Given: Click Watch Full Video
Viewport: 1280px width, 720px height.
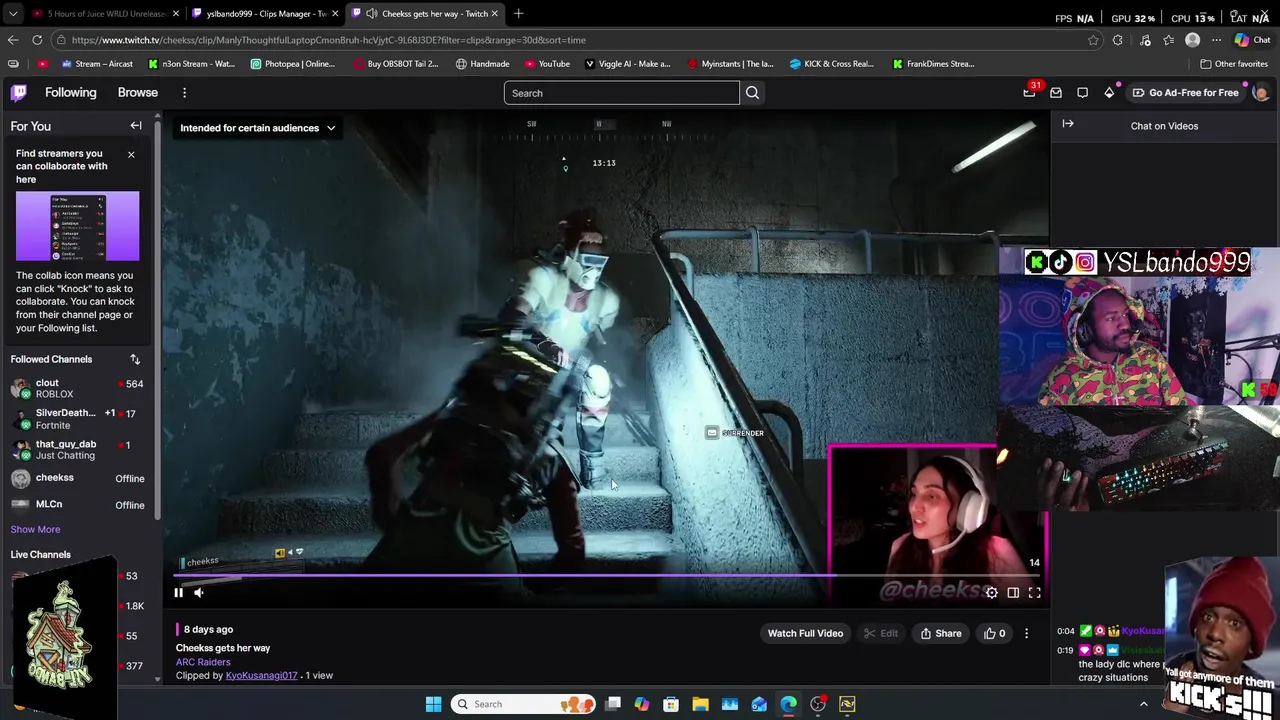Looking at the screenshot, I should (805, 633).
